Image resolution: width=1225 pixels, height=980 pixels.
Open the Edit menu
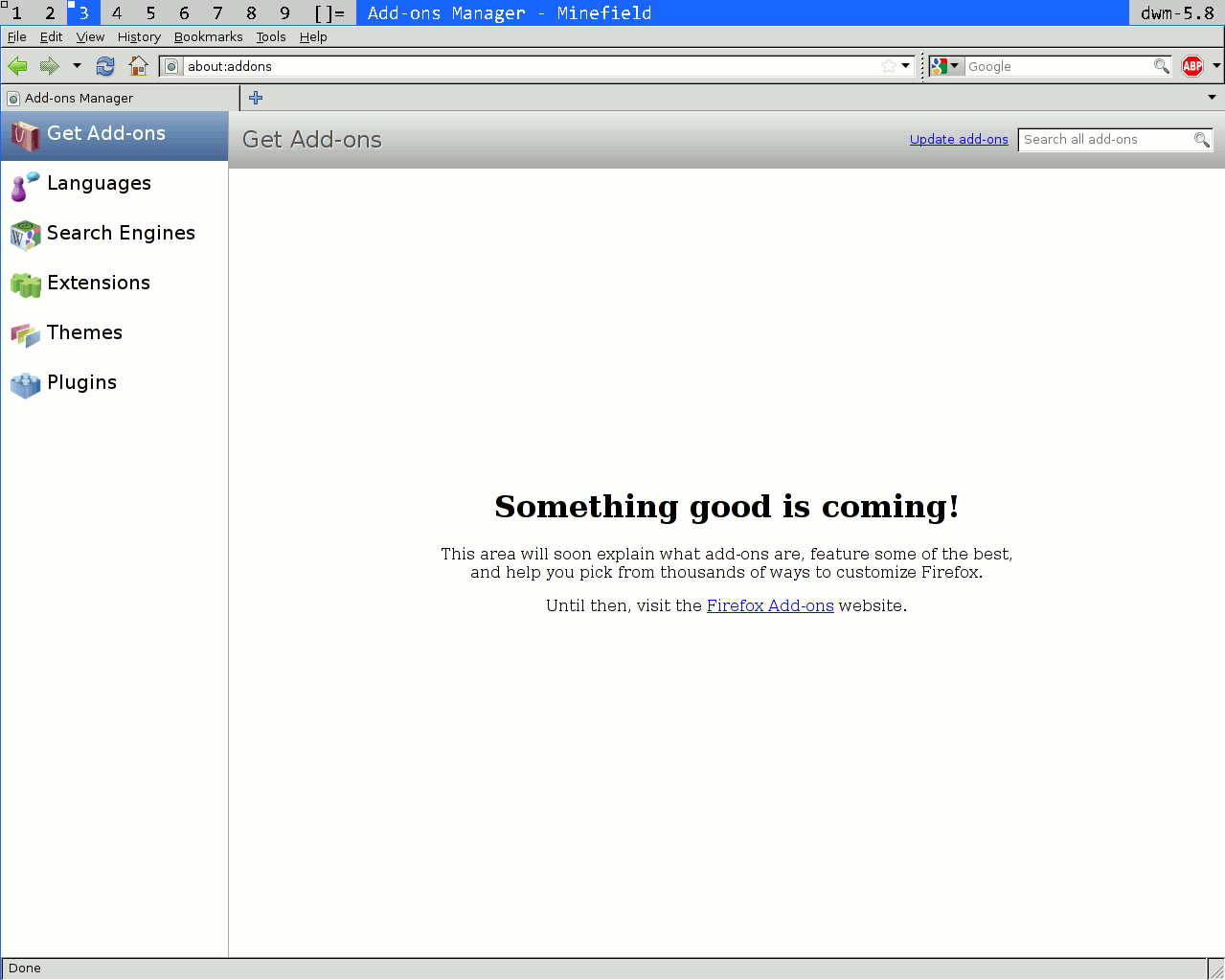pos(52,36)
